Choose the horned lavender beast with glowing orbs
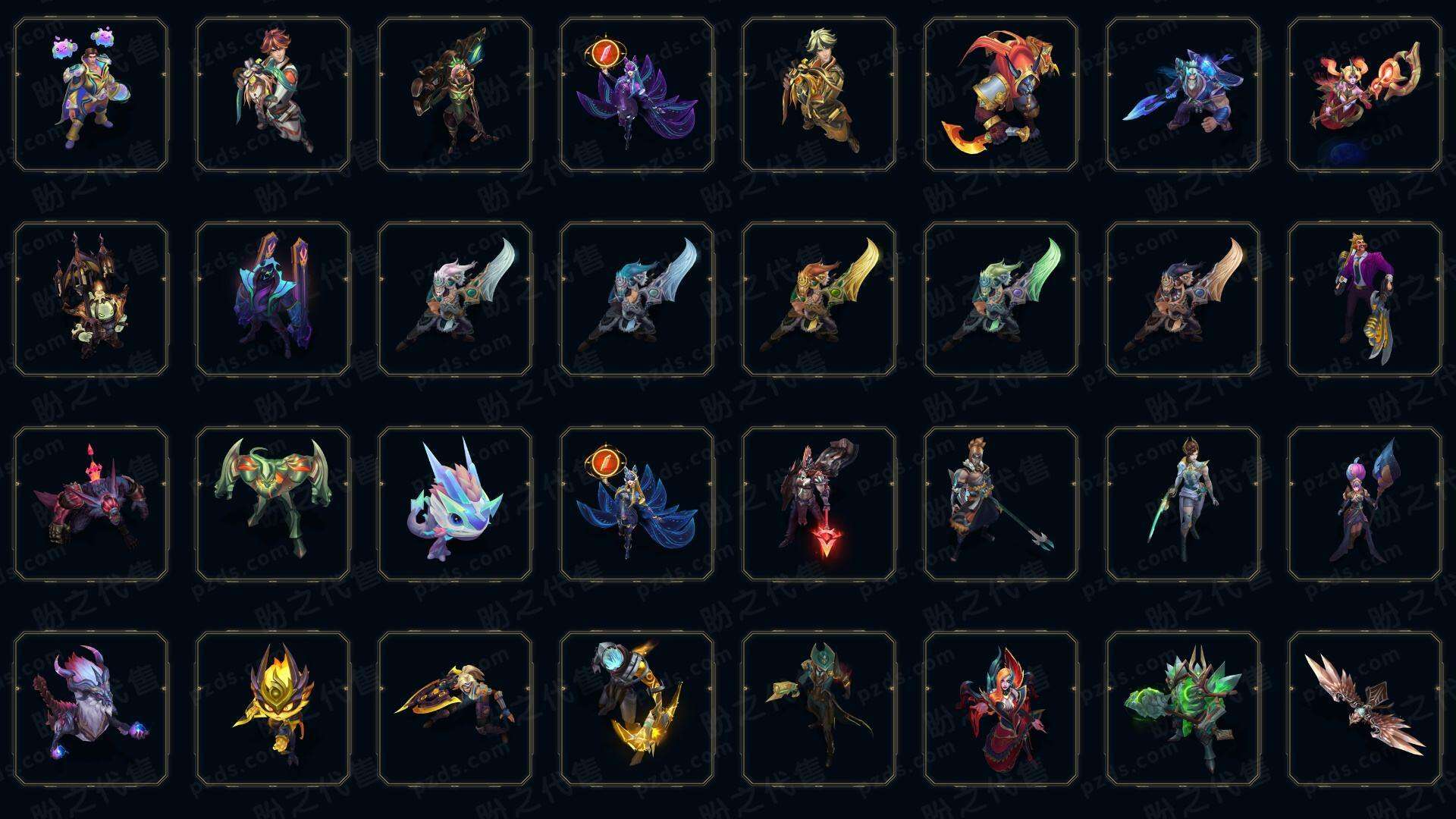 point(91,708)
